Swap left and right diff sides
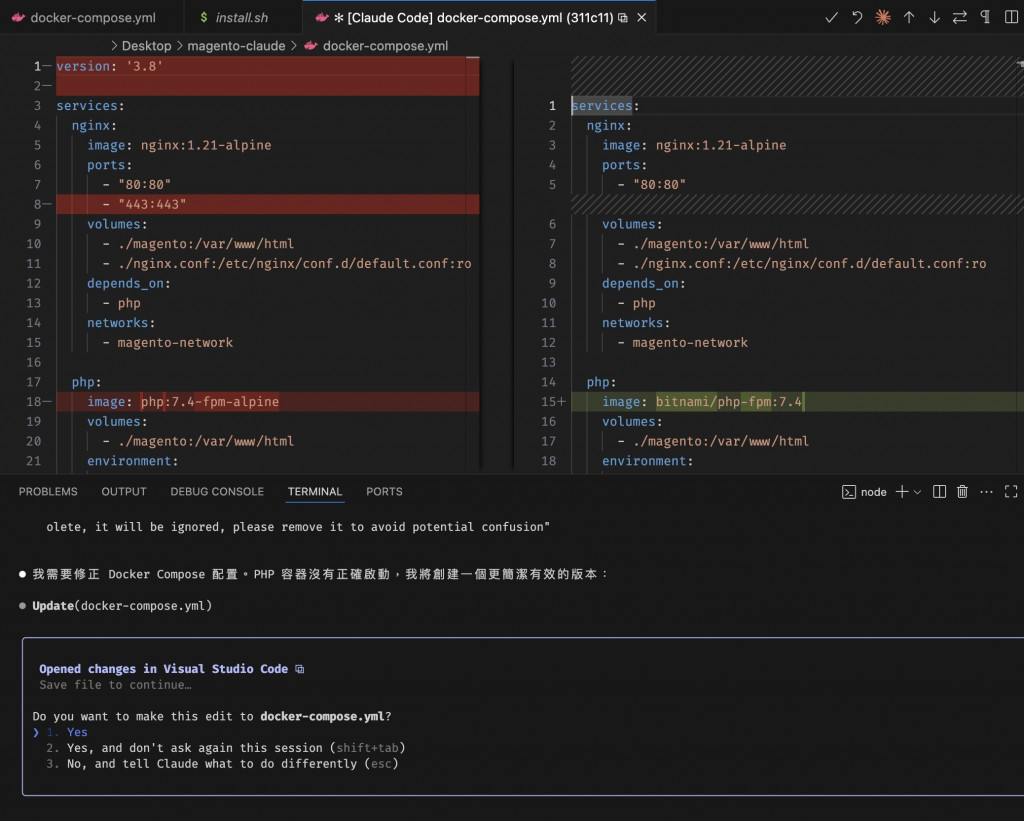 tap(959, 18)
